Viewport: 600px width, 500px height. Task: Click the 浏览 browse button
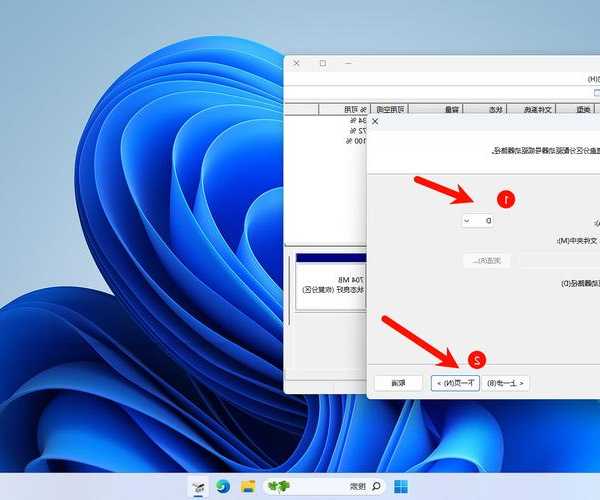coord(488,260)
